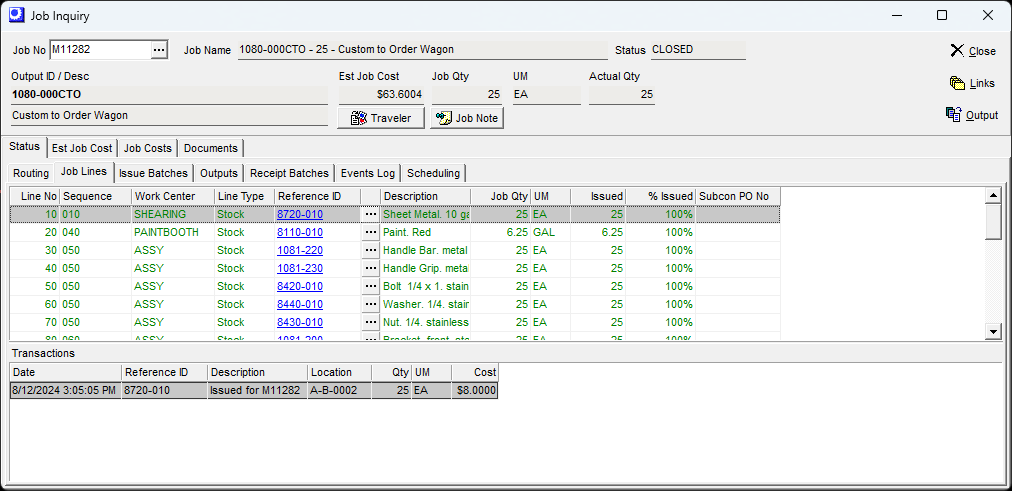Select the Routing sub-tab
This screenshot has height=491, width=1012.
[31, 173]
